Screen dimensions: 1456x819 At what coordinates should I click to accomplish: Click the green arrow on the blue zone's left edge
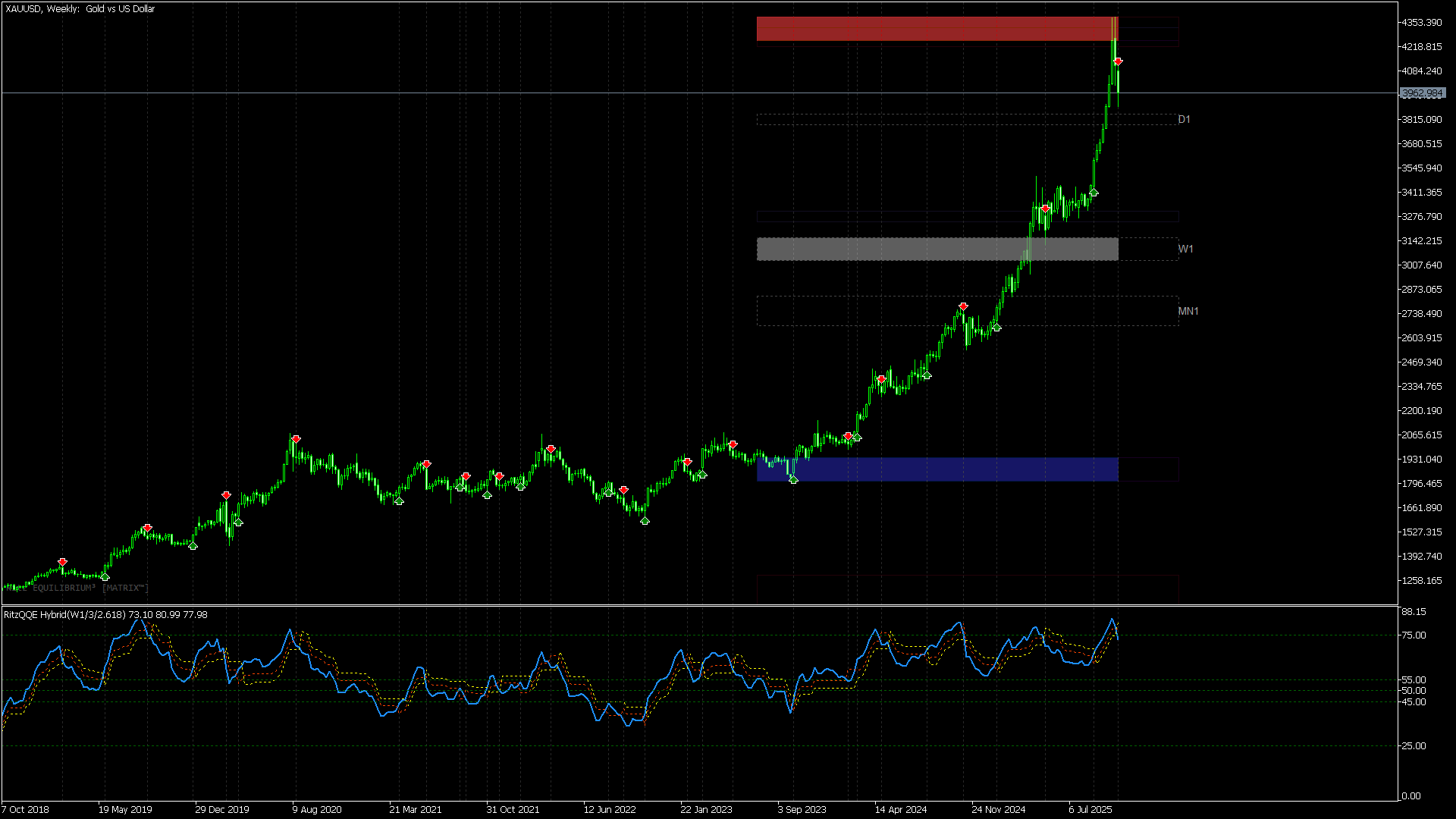tap(793, 479)
